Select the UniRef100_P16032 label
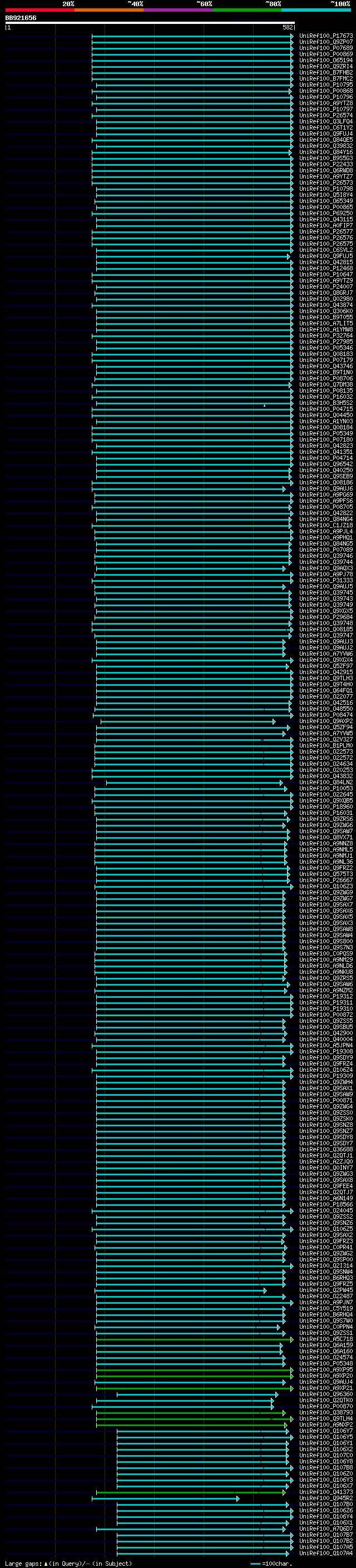The width and height of the screenshot is (356, 1568). coord(325,397)
